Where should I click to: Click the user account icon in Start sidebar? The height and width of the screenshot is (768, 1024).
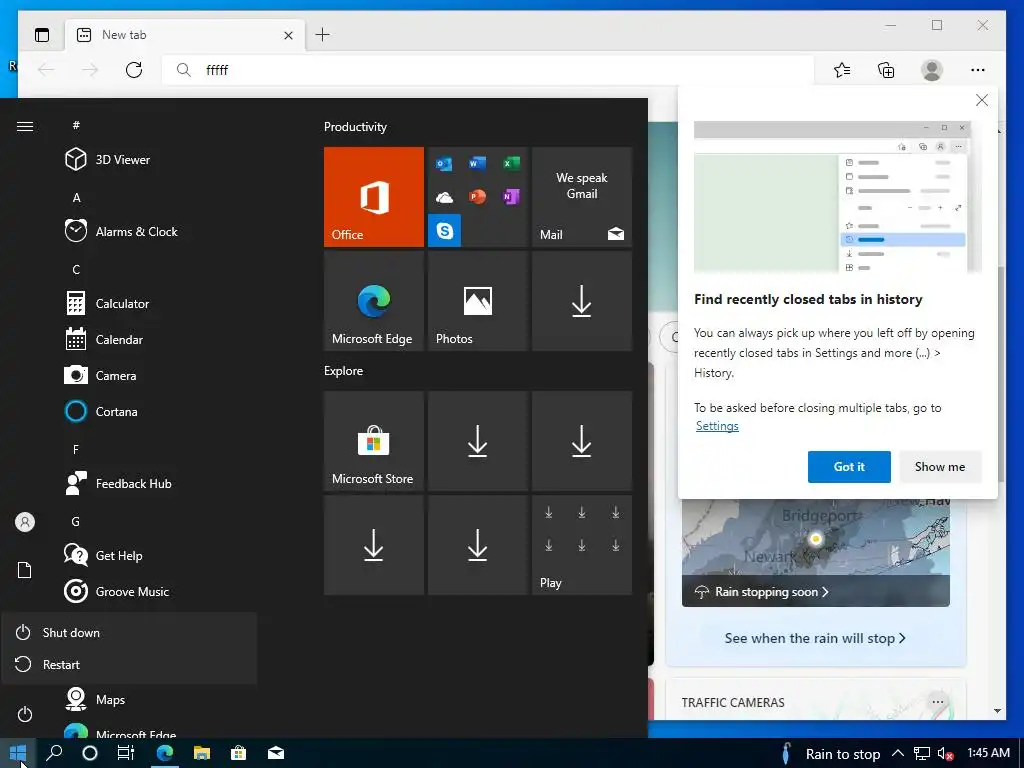coord(25,522)
